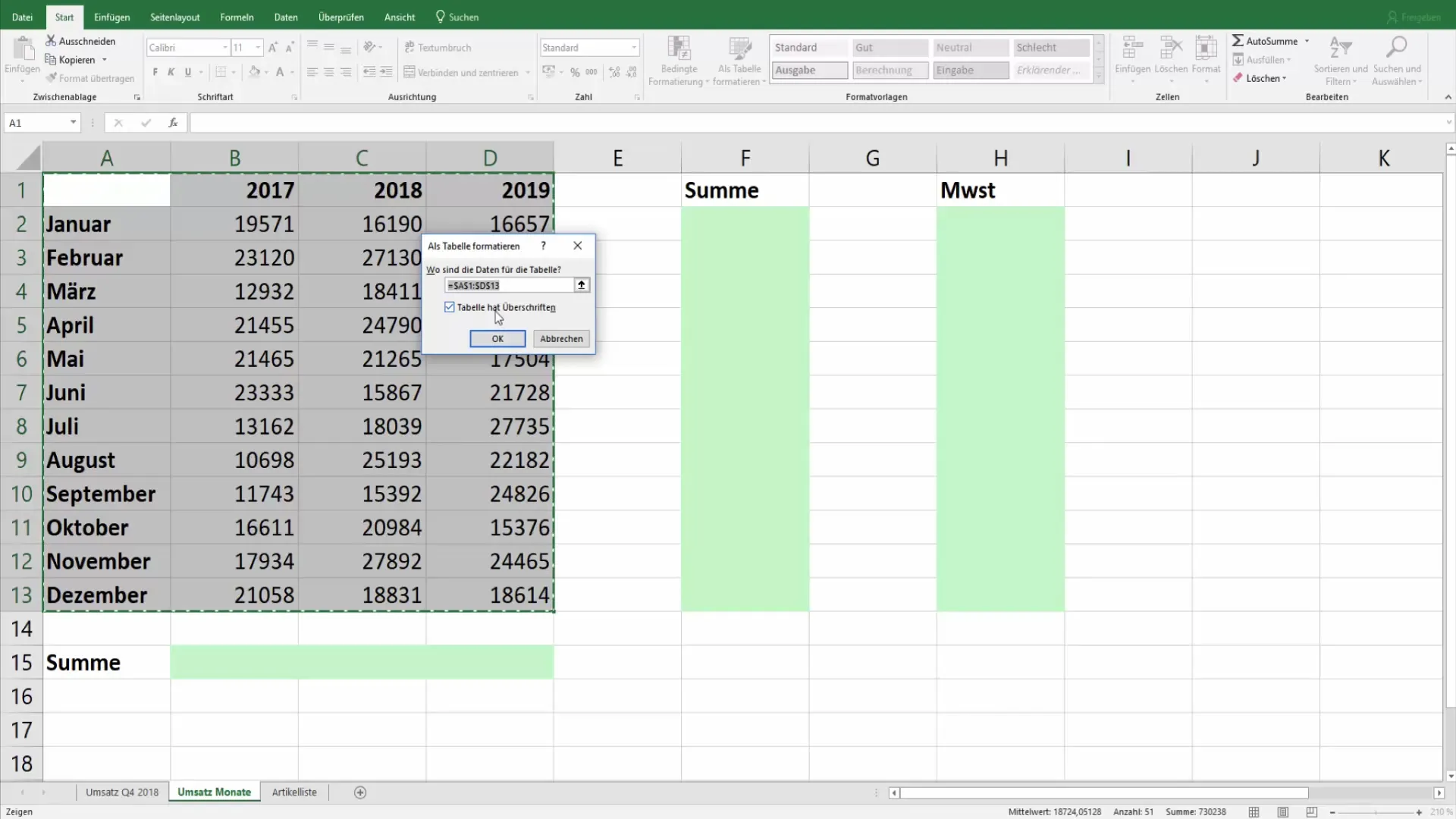Collapse the ribbon with chevron
Screen dimensions: 1456x819
point(1448,97)
